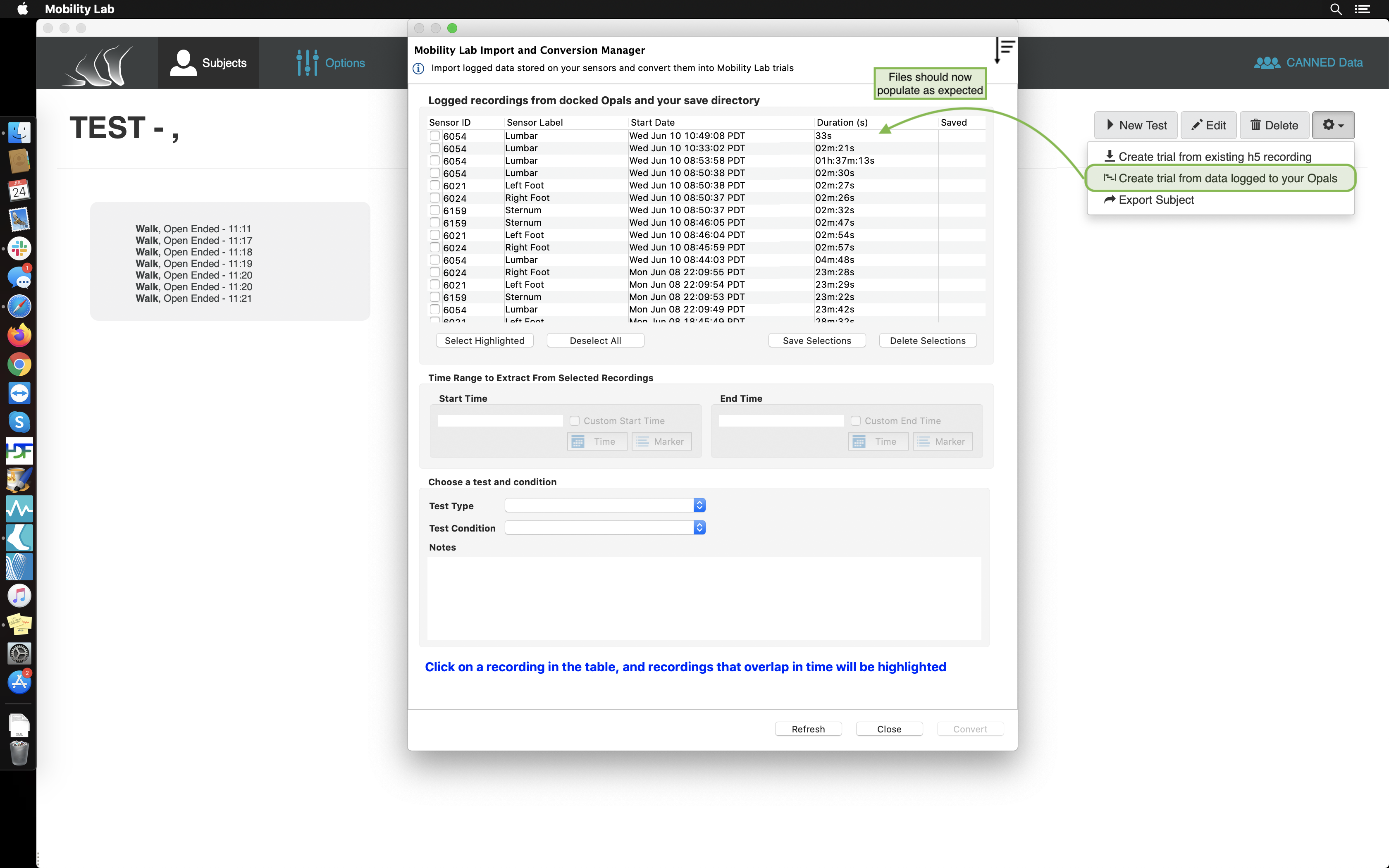
Task: Open Slack from the Dock
Action: tap(19, 248)
